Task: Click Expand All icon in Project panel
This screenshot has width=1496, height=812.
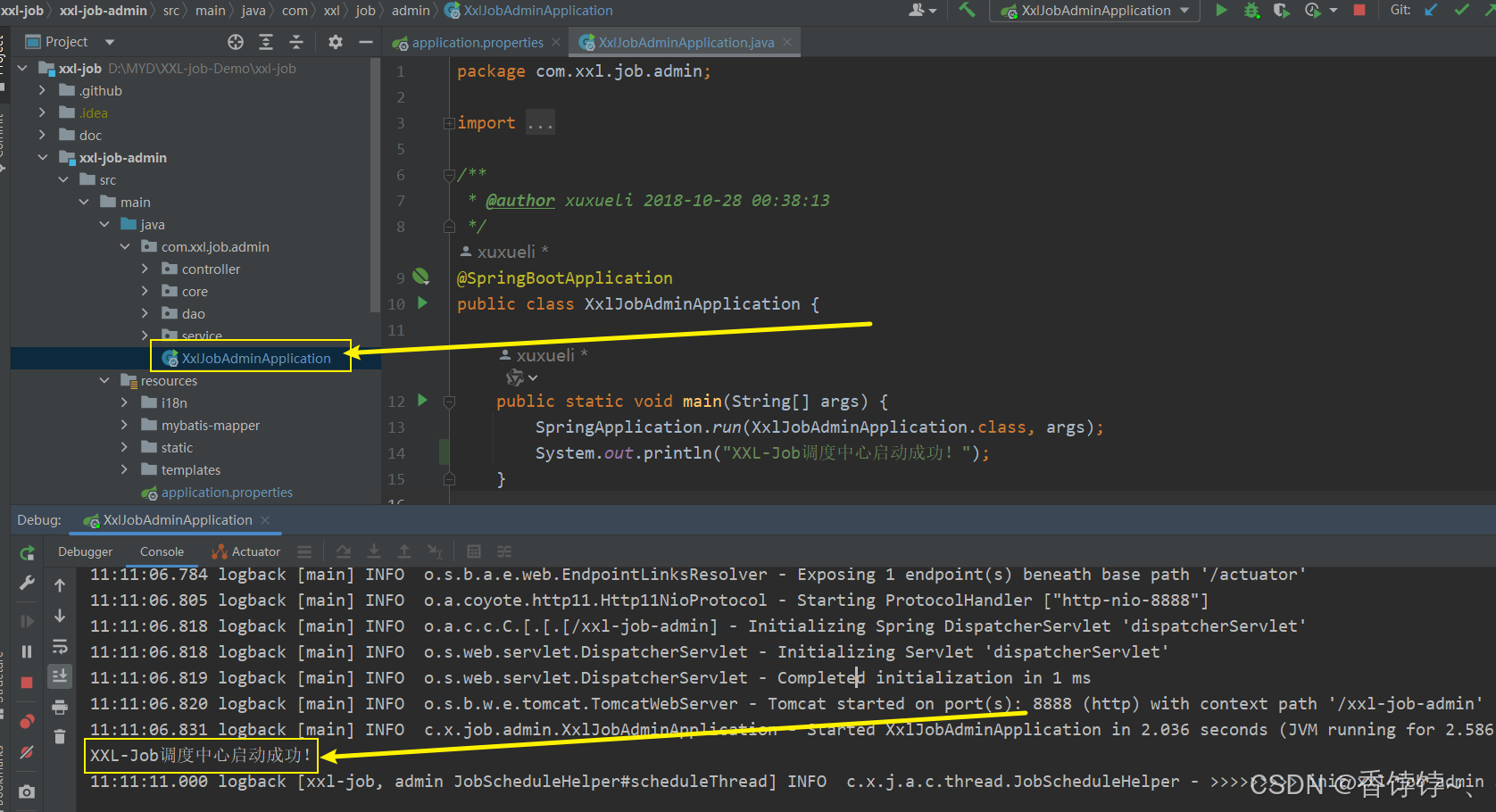Action: (x=266, y=42)
